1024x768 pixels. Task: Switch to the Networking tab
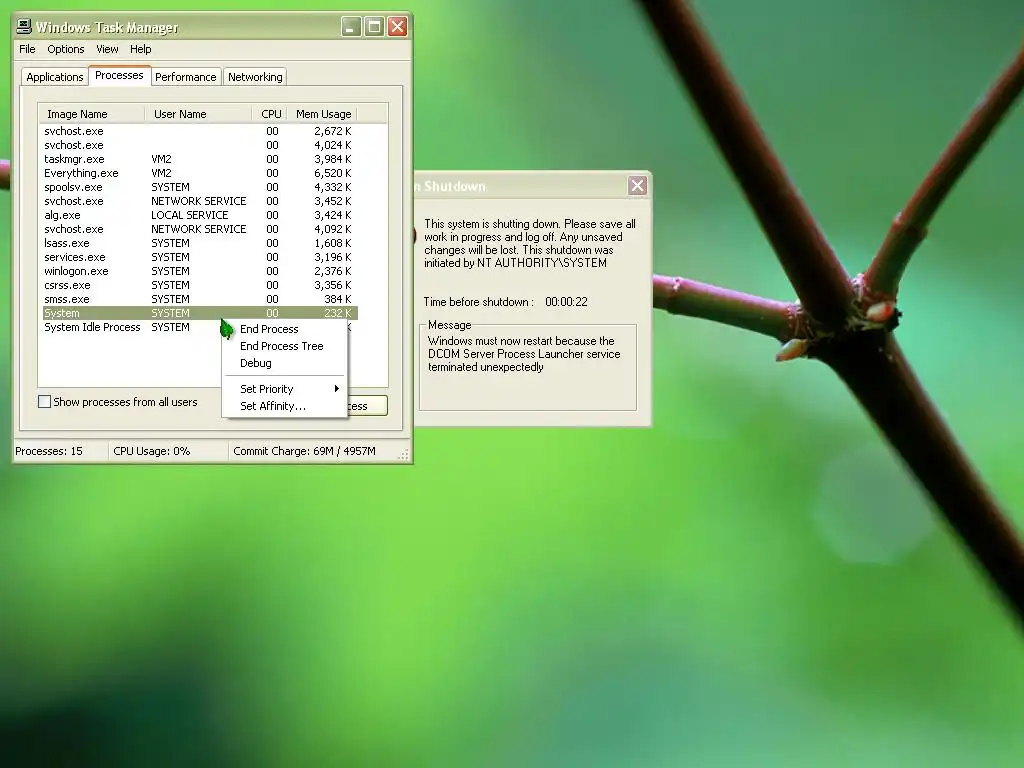[255, 77]
